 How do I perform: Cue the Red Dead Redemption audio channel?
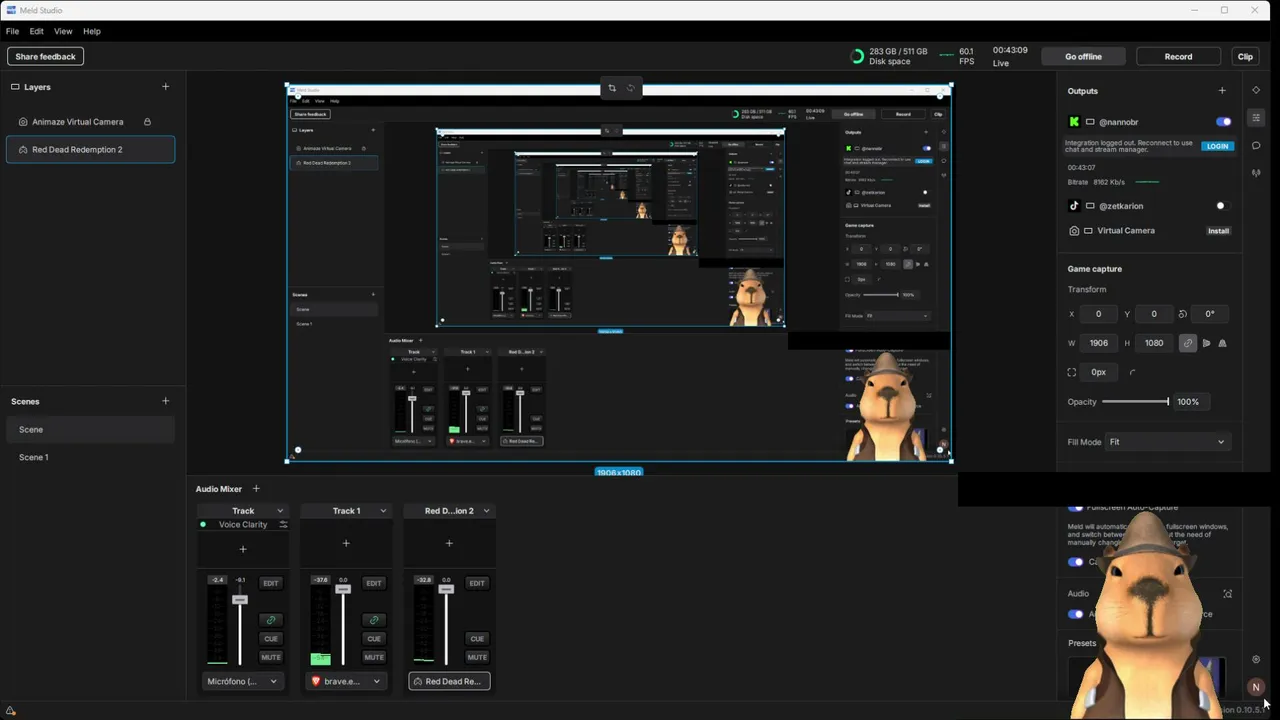(476, 639)
